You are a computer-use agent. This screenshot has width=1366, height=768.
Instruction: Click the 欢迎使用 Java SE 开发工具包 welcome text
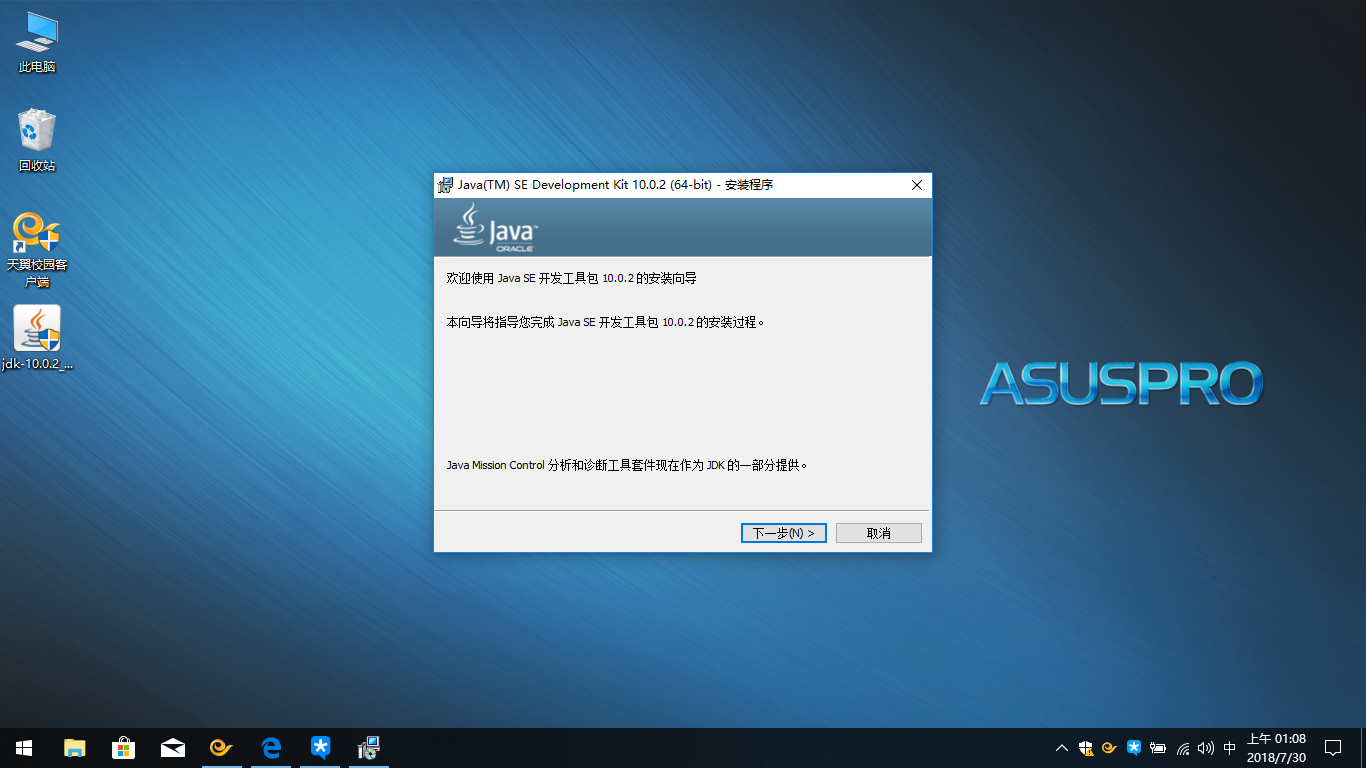[x=571, y=278]
